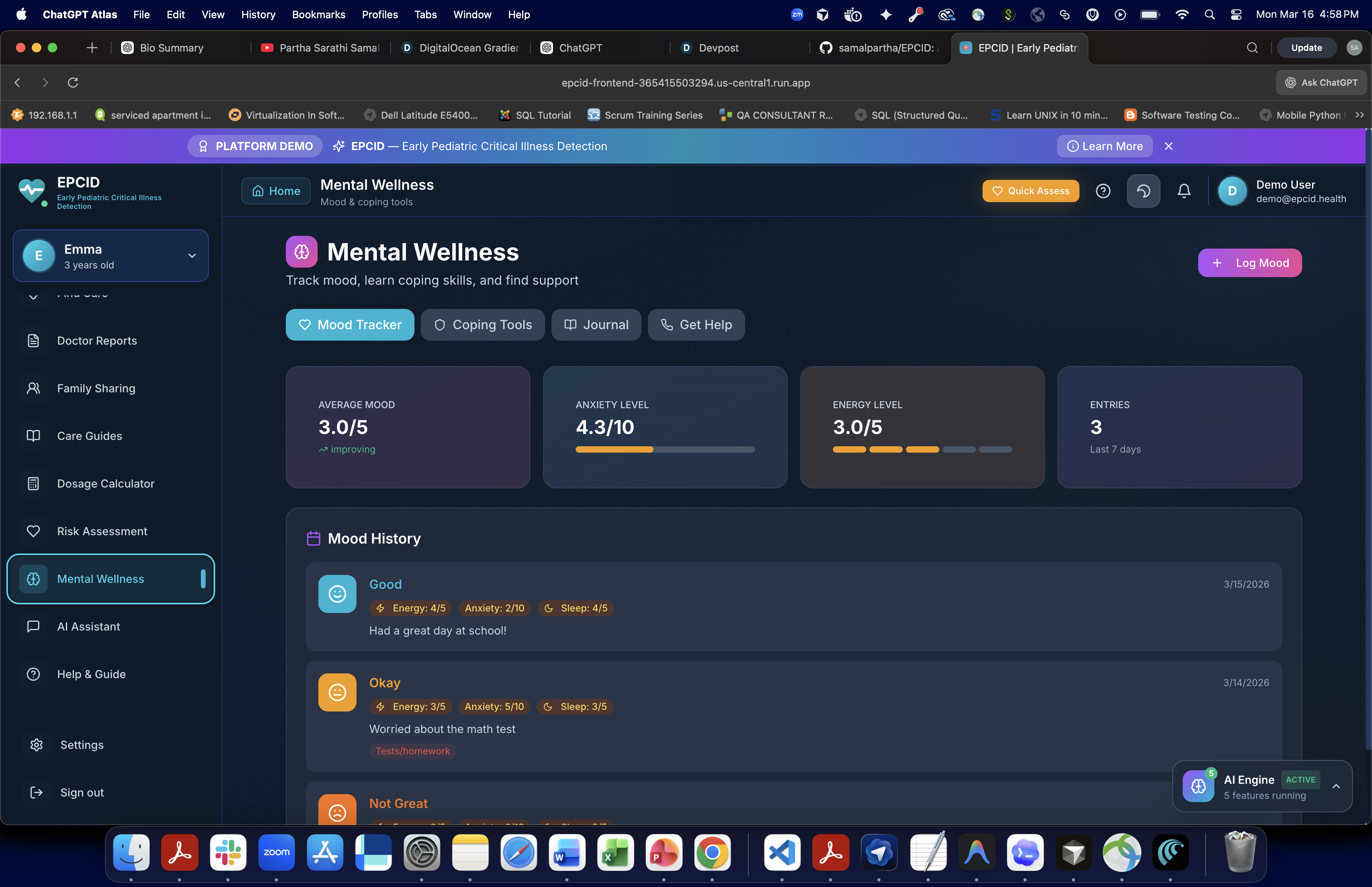Dismiss the platform demo banner
Image resolution: width=1372 pixels, height=887 pixels.
(x=1168, y=146)
